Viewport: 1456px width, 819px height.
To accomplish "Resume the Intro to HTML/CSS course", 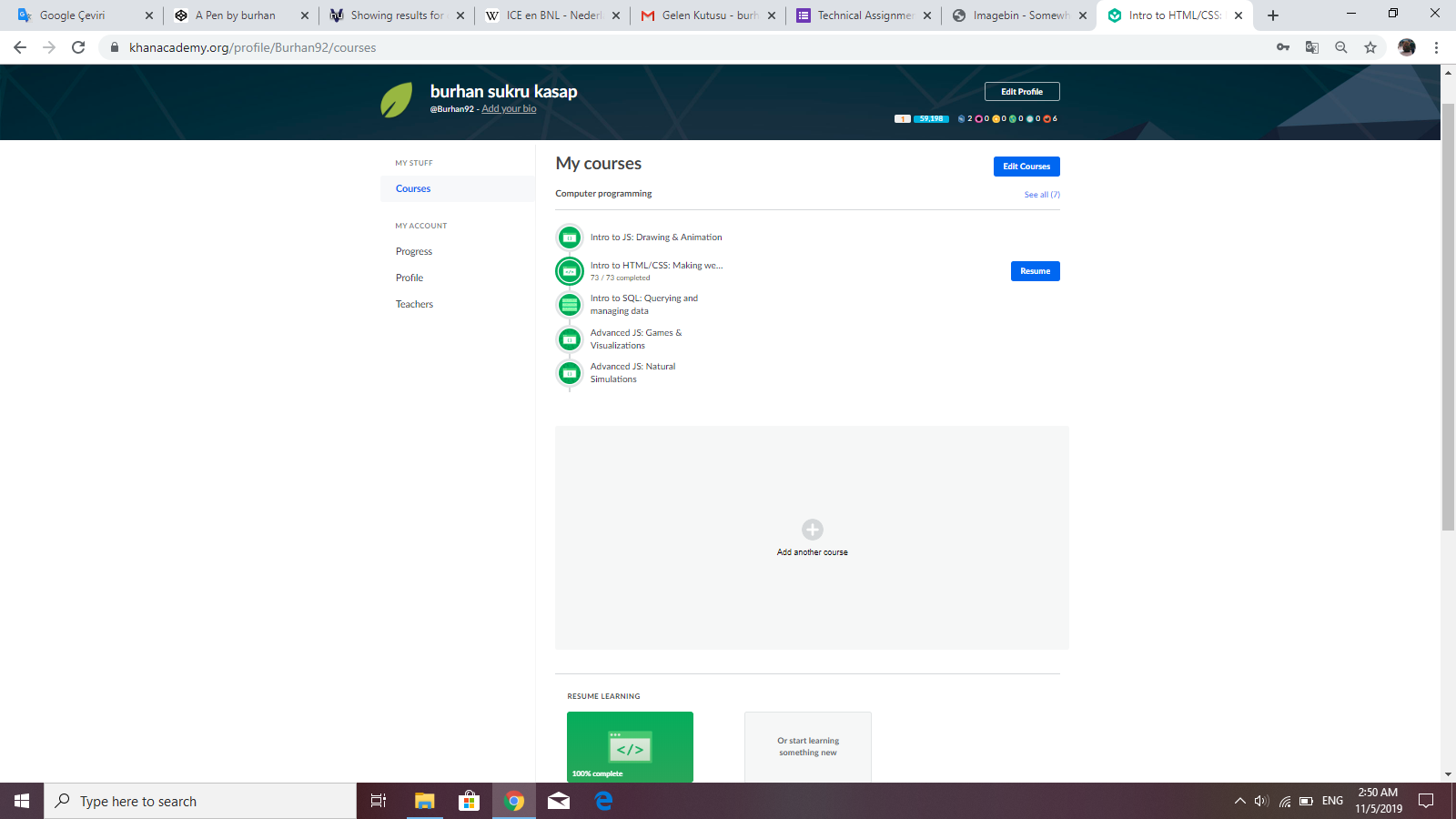I will 1035,271.
